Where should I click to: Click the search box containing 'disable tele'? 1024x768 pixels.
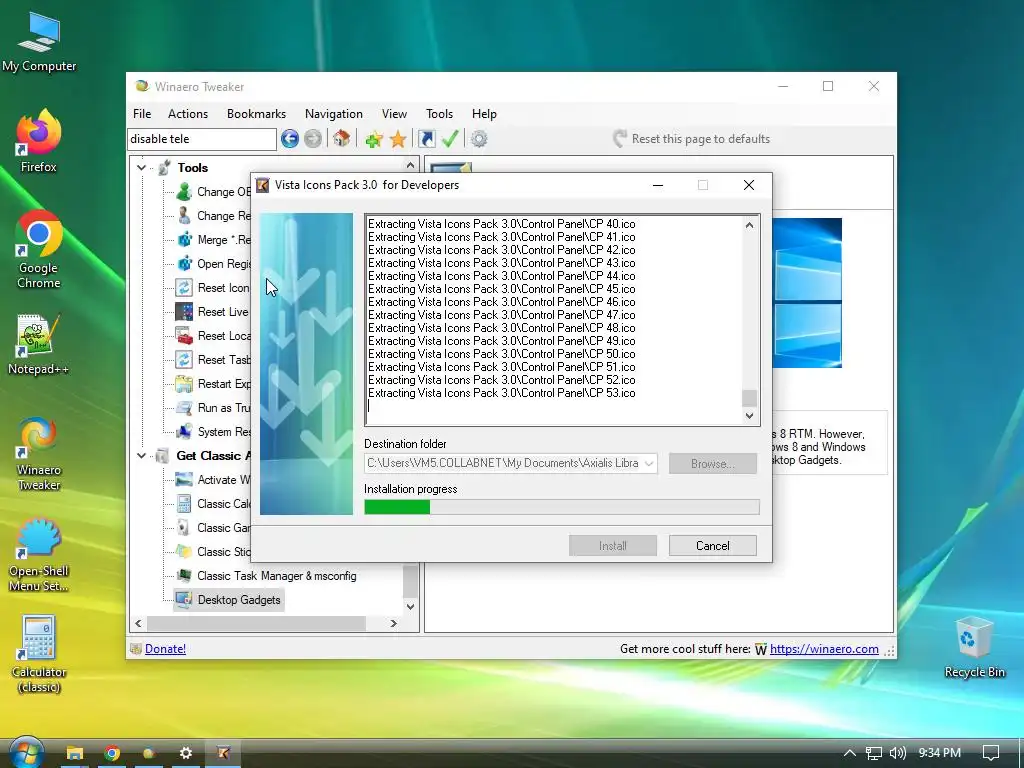point(202,139)
